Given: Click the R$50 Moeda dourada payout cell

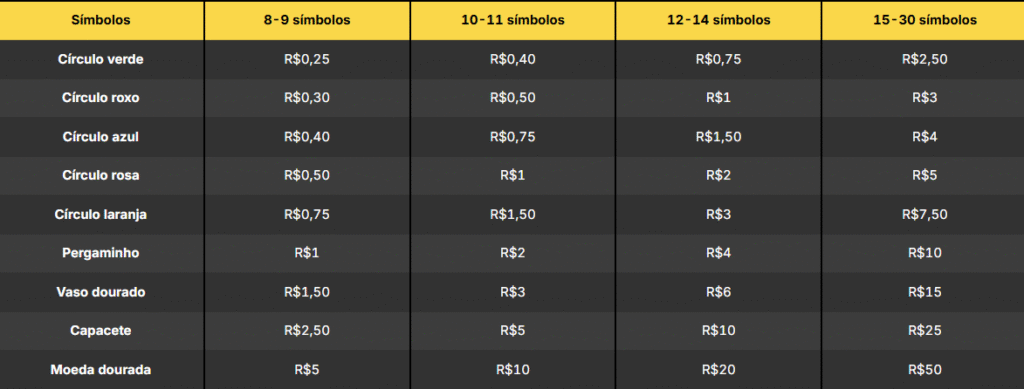Looking at the screenshot, I should pyautogui.click(x=925, y=370).
